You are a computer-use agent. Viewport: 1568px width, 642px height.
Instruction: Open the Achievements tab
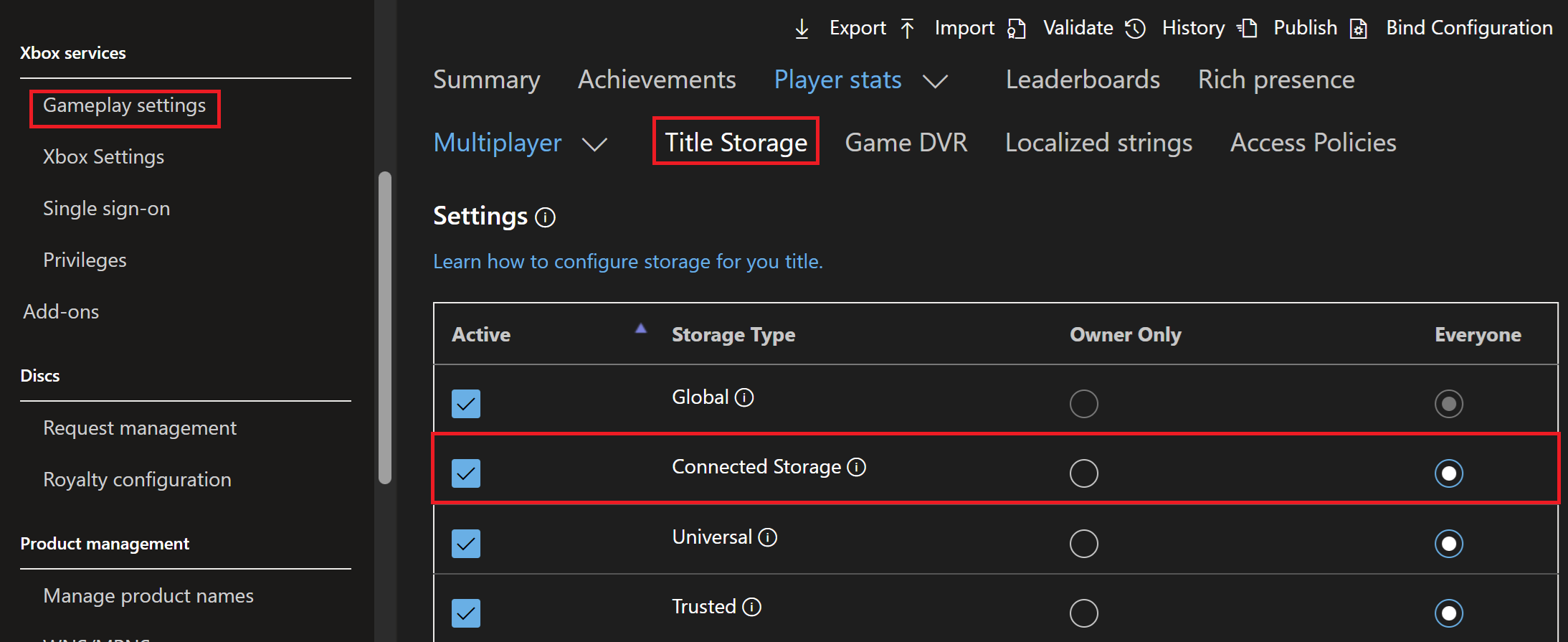pos(657,80)
